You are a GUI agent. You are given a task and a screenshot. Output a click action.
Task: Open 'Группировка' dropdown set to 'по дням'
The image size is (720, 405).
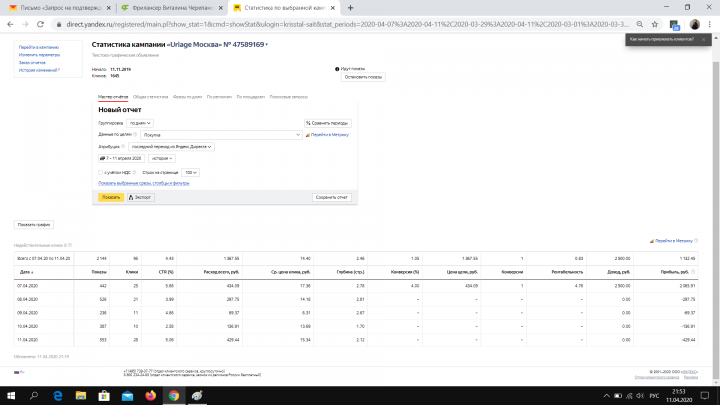(140, 123)
